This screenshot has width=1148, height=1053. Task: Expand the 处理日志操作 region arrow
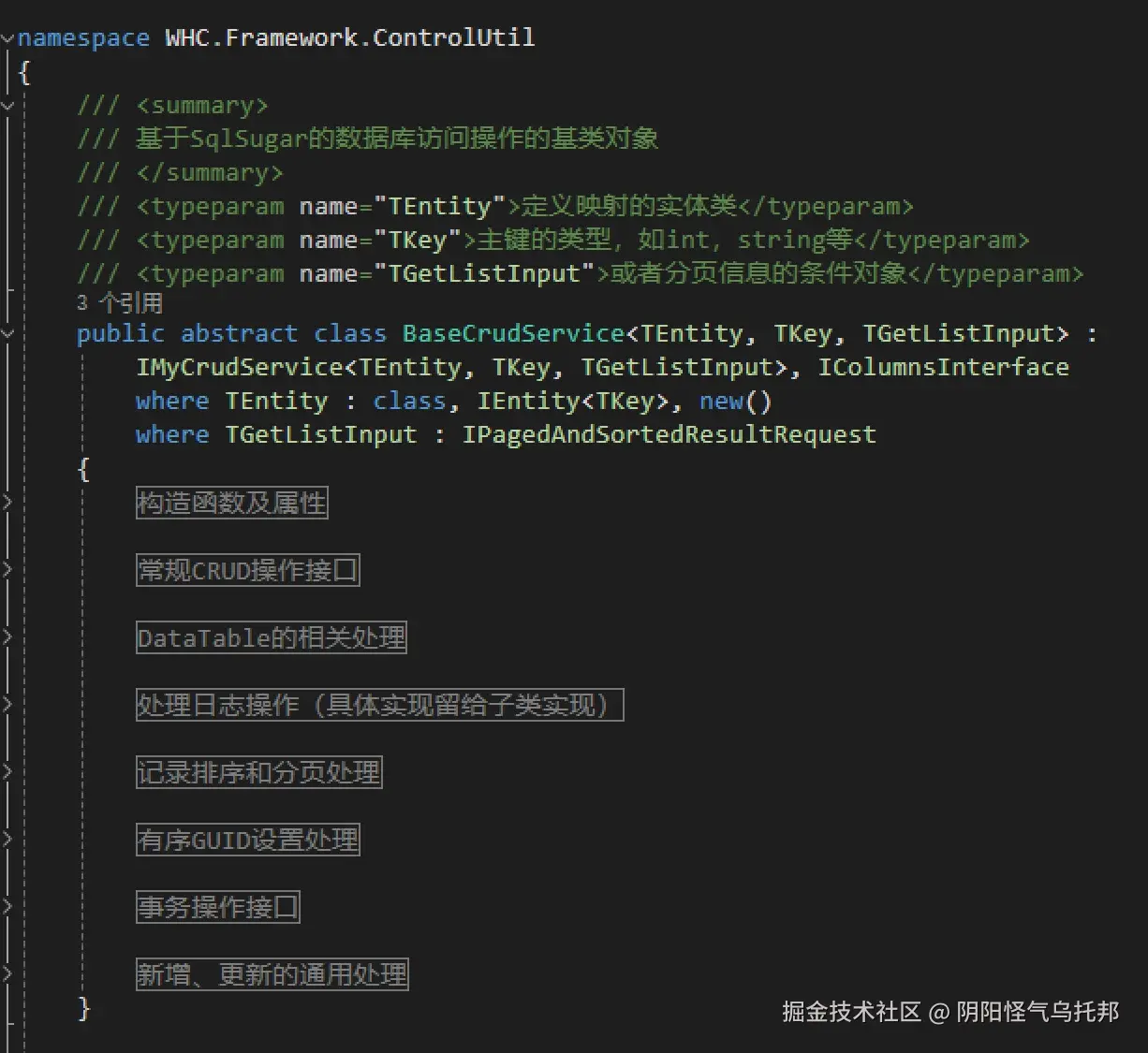pyautogui.click(x=7, y=705)
